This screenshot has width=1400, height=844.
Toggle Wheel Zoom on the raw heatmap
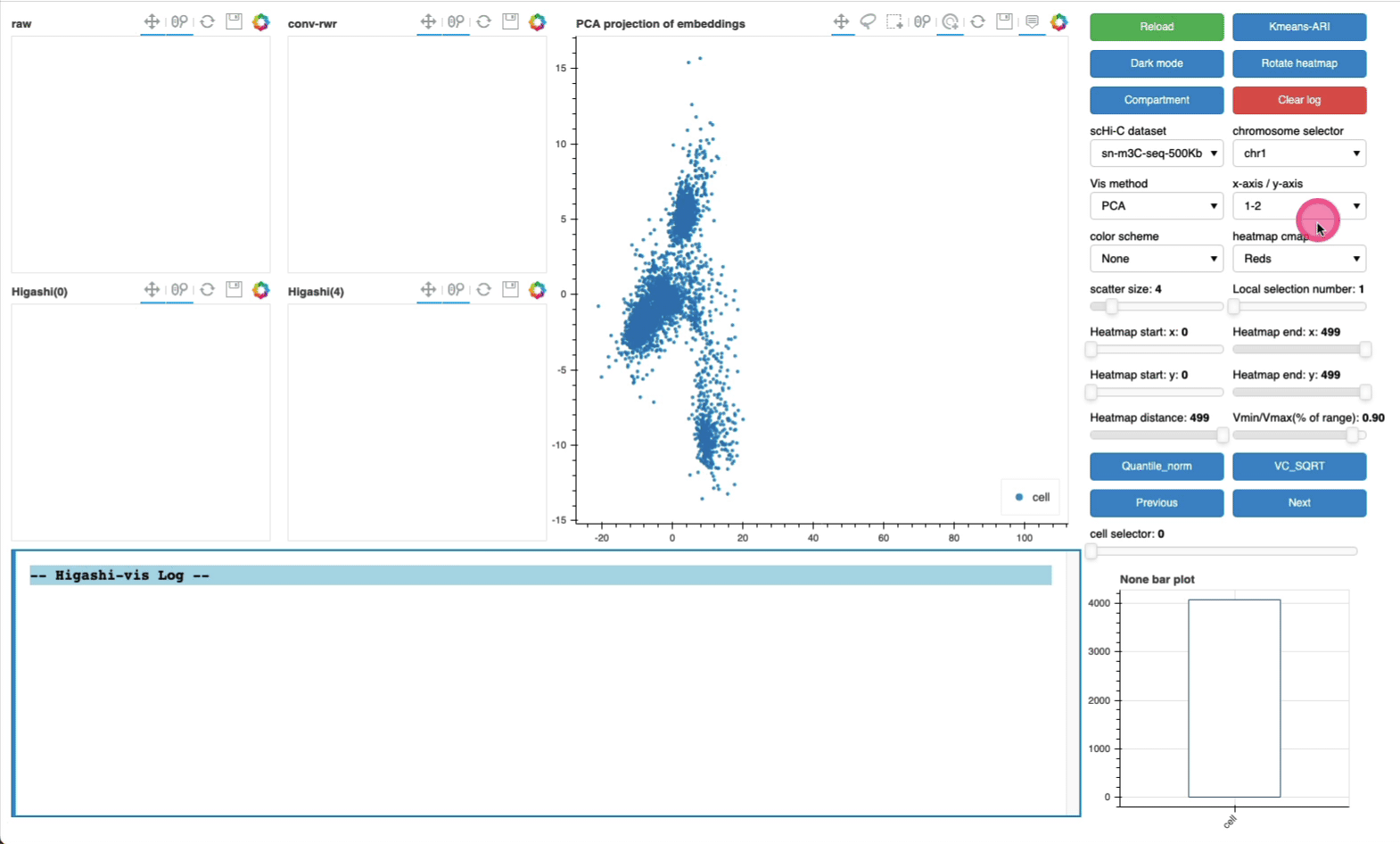(180, 21)
